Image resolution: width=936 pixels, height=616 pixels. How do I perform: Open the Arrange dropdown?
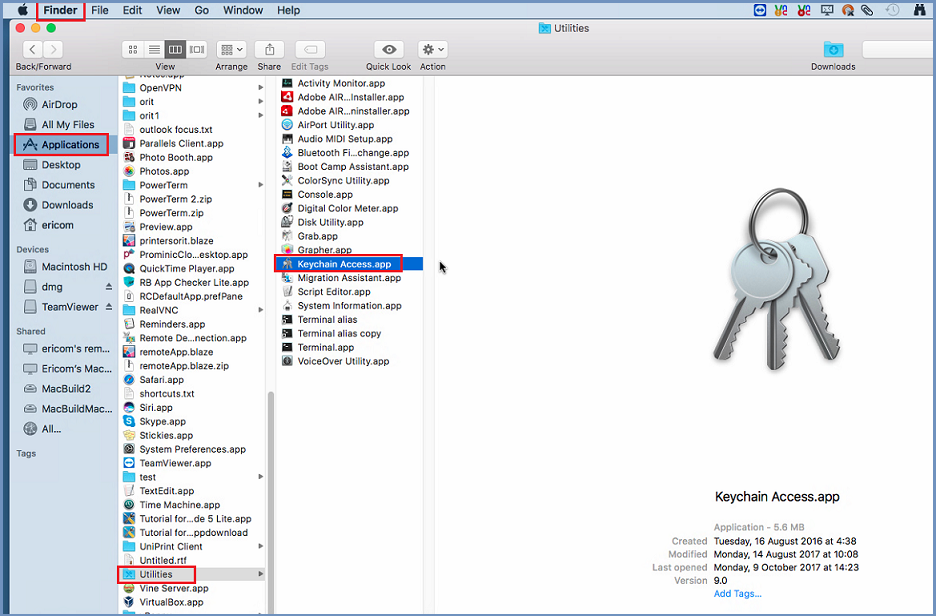[x=232, y=50]
